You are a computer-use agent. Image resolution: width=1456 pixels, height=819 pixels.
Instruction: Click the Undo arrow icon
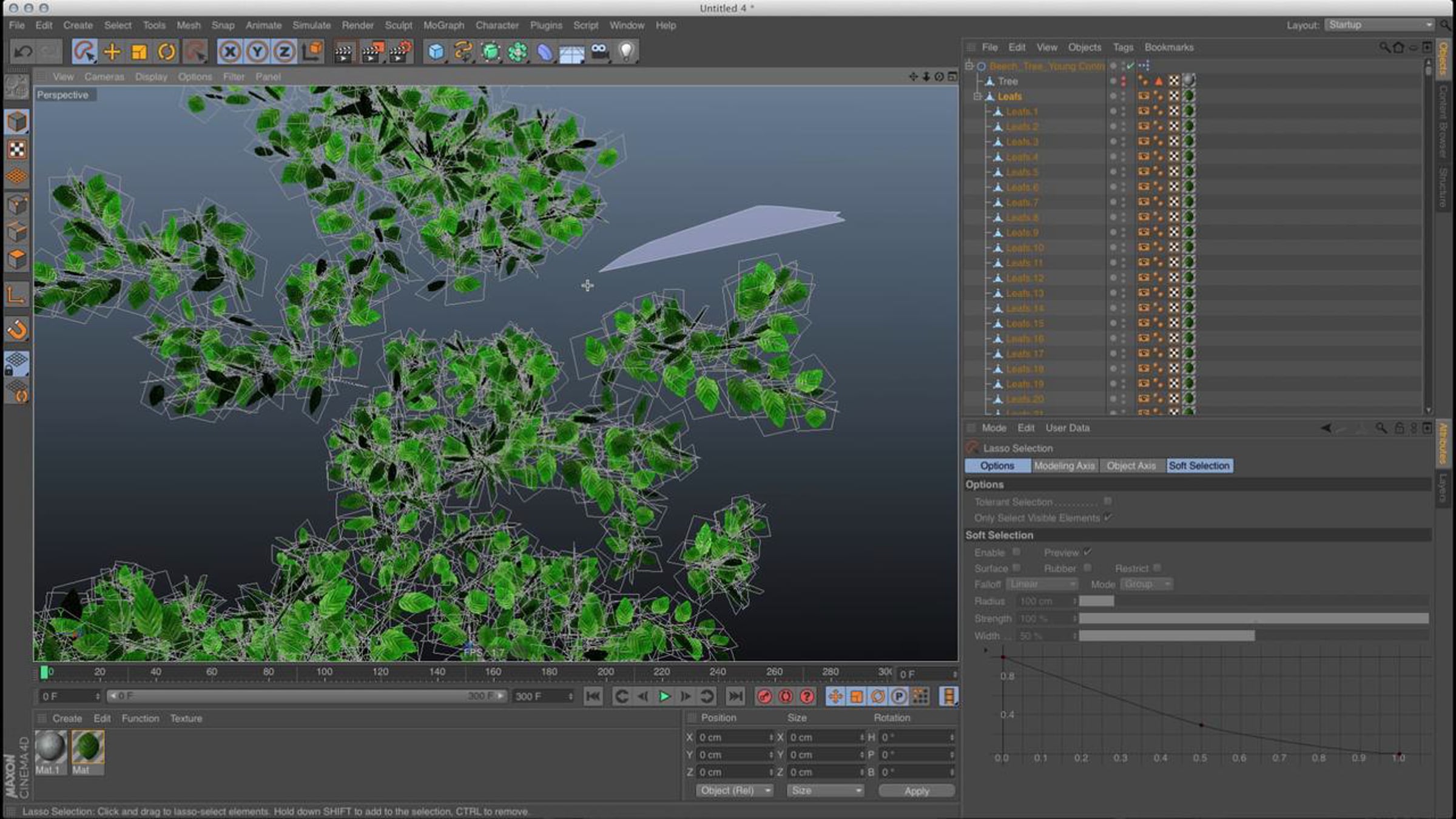pyautogui.click(x=24, y=52)
